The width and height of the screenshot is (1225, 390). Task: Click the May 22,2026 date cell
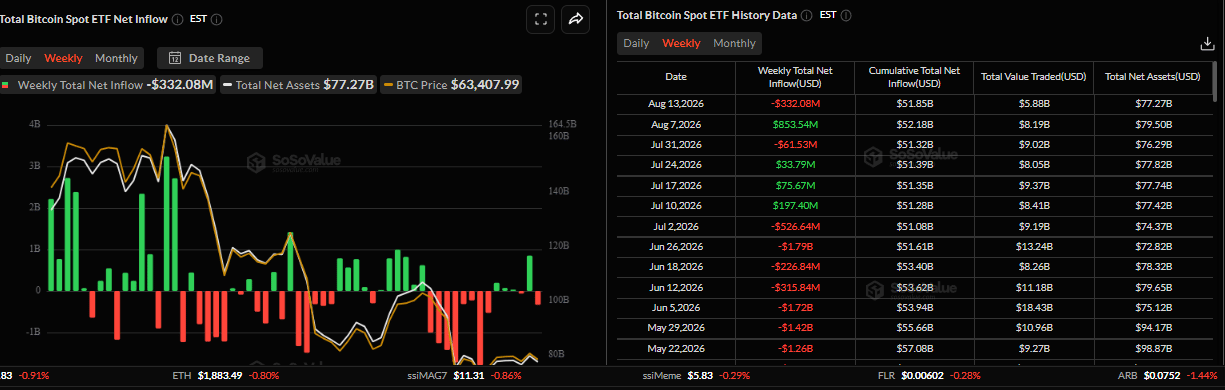click(676, 348)
